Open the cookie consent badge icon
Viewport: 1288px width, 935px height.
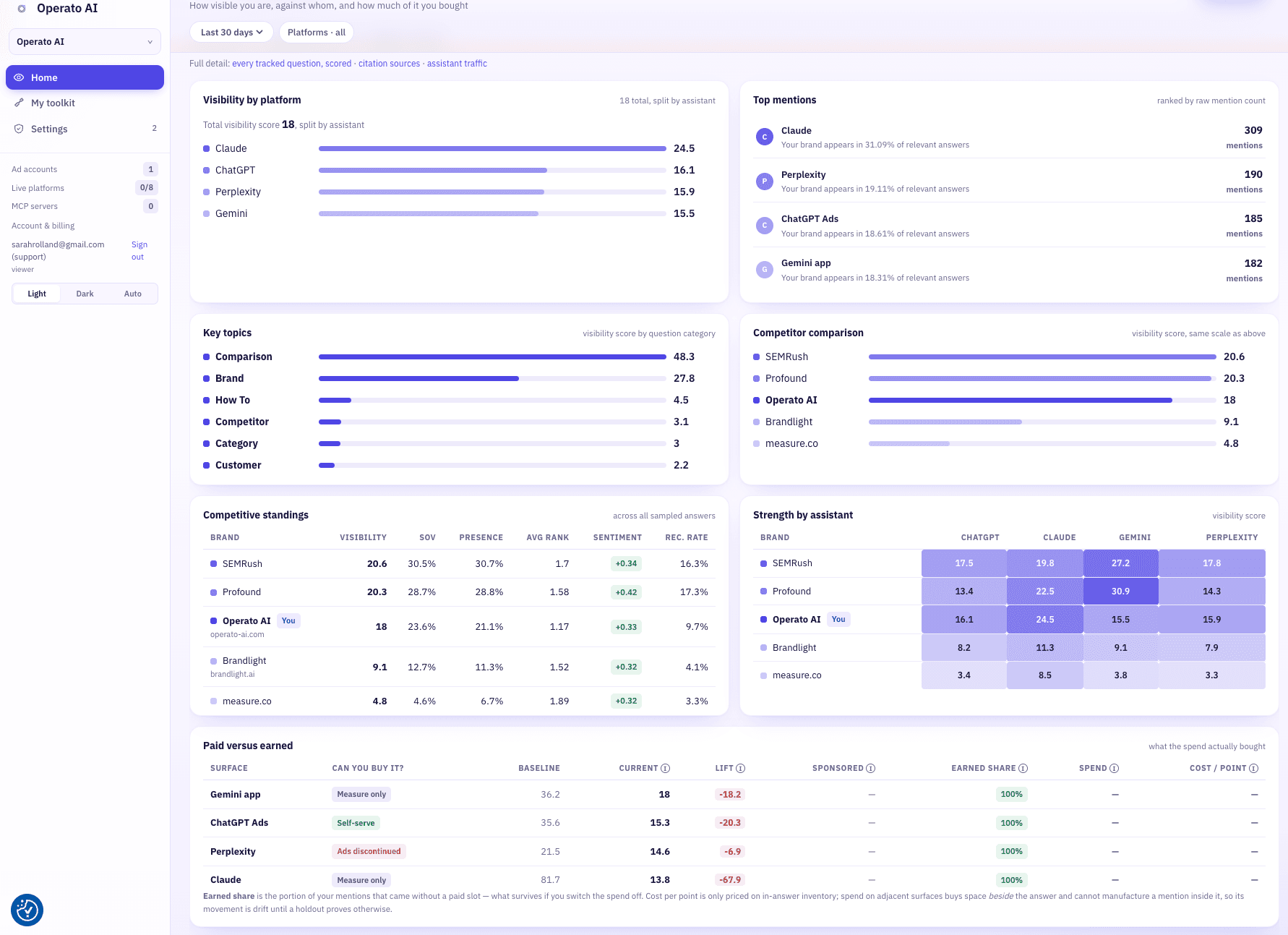(x=27, y=910)
